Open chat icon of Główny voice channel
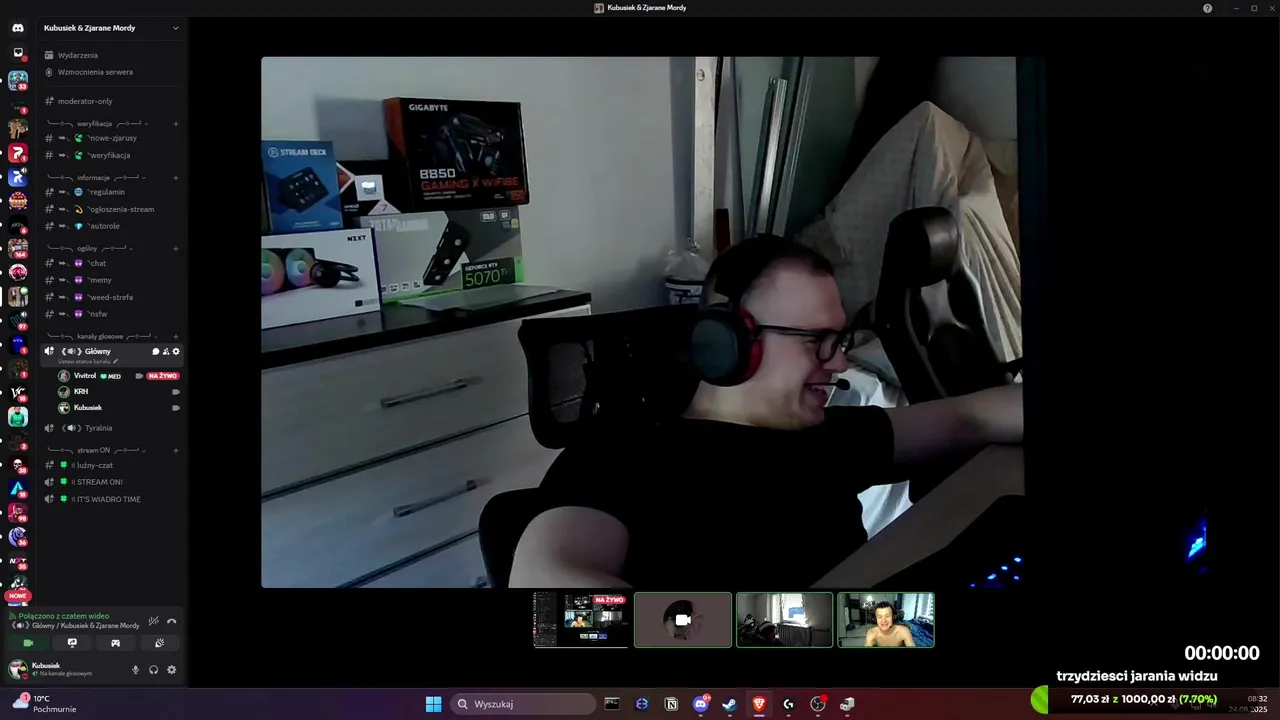 pos(155,351)
